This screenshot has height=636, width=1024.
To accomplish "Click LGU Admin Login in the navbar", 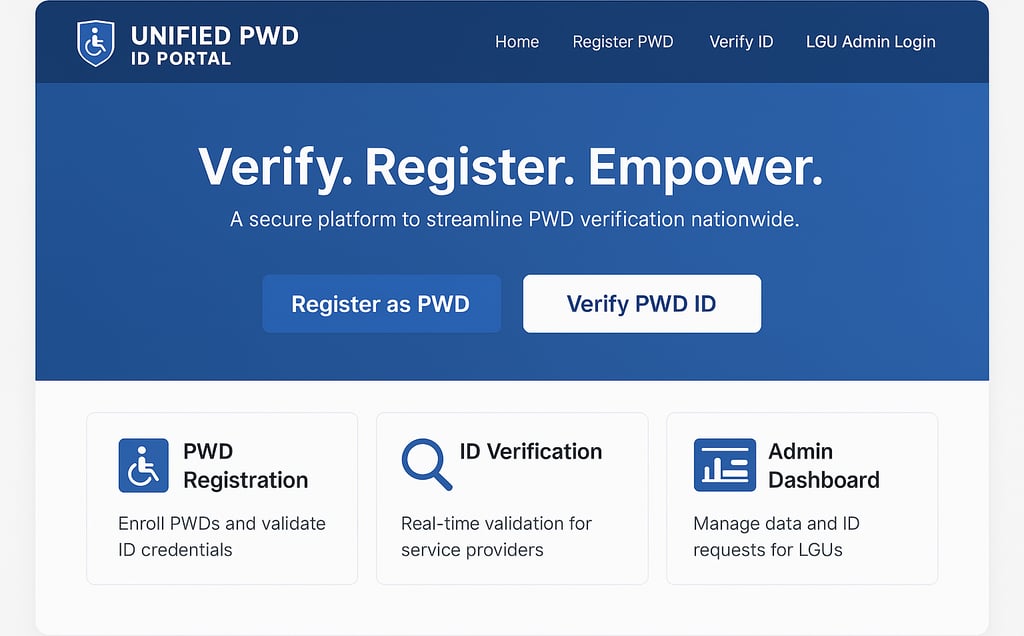I will (x=870, y=42).
